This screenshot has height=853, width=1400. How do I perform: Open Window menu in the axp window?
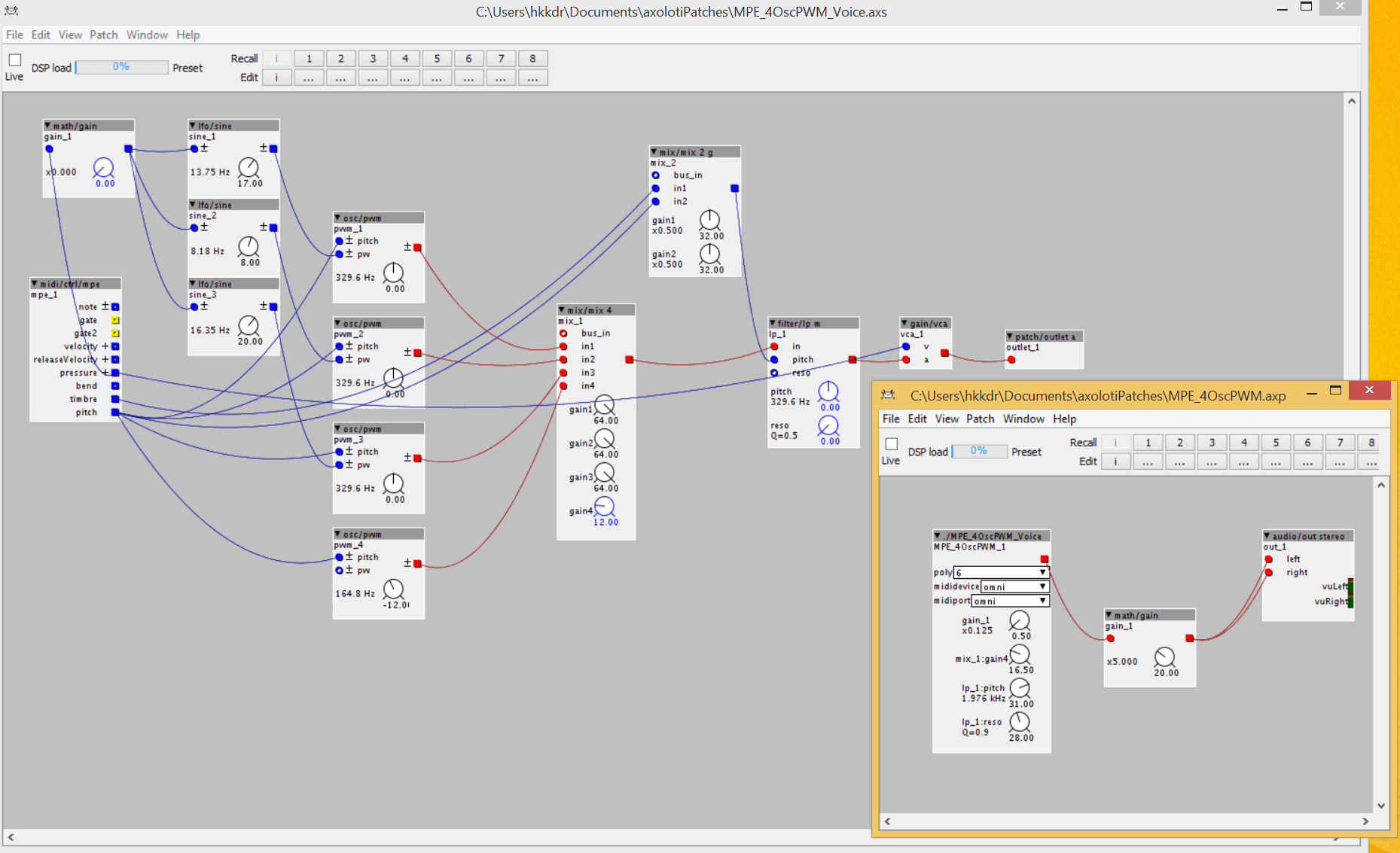click(1023, 419)
